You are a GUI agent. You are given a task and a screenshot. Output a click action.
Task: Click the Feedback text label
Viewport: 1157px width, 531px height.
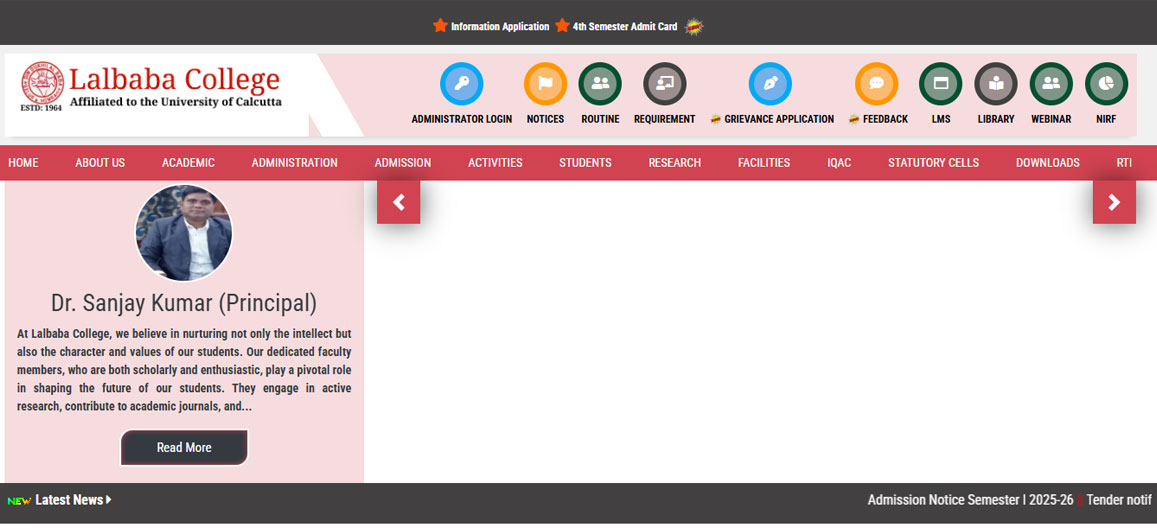pyautogui.click(x=885, y=119)
